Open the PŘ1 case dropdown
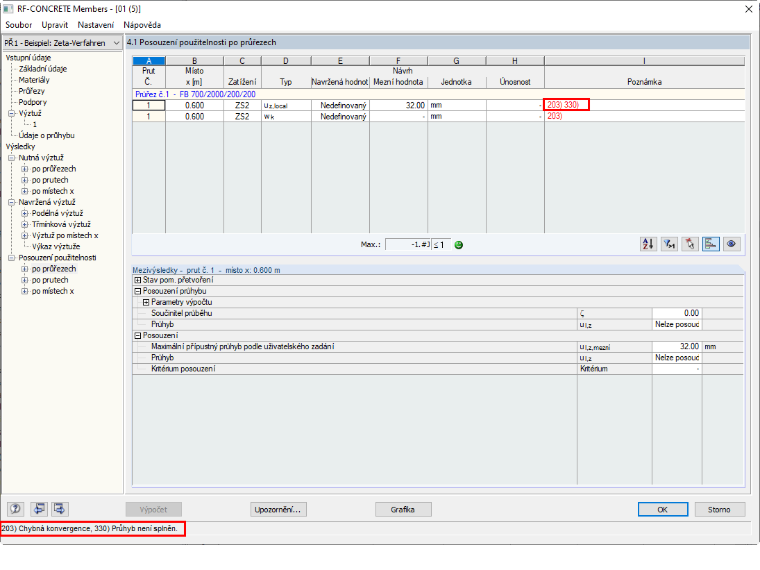Screen dimensions: 760x570 [x=63, y=43]
